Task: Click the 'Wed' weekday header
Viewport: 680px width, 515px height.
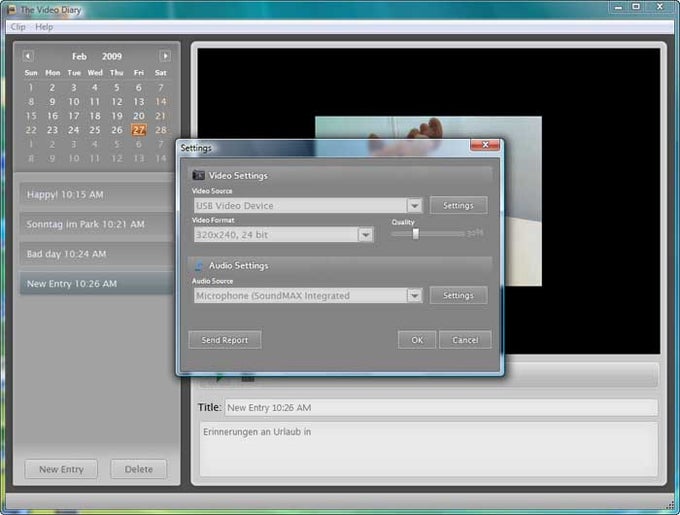Action: tap(95, 72)
